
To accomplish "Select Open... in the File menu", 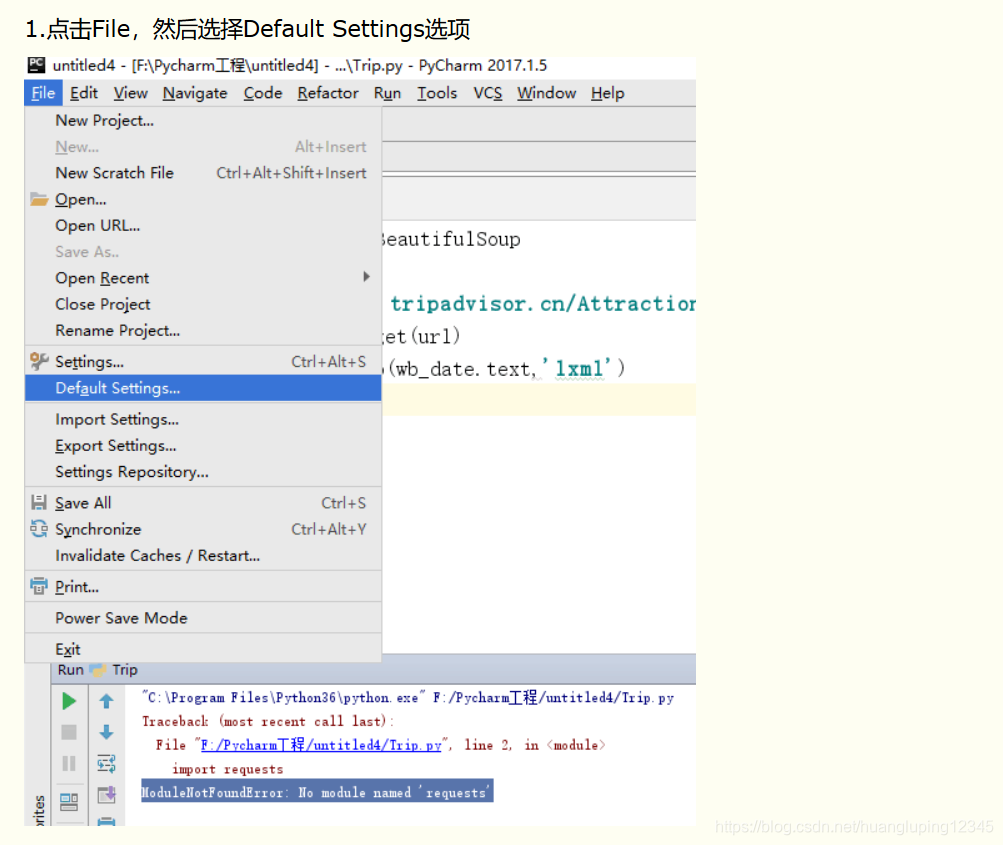I will [203, 200].
